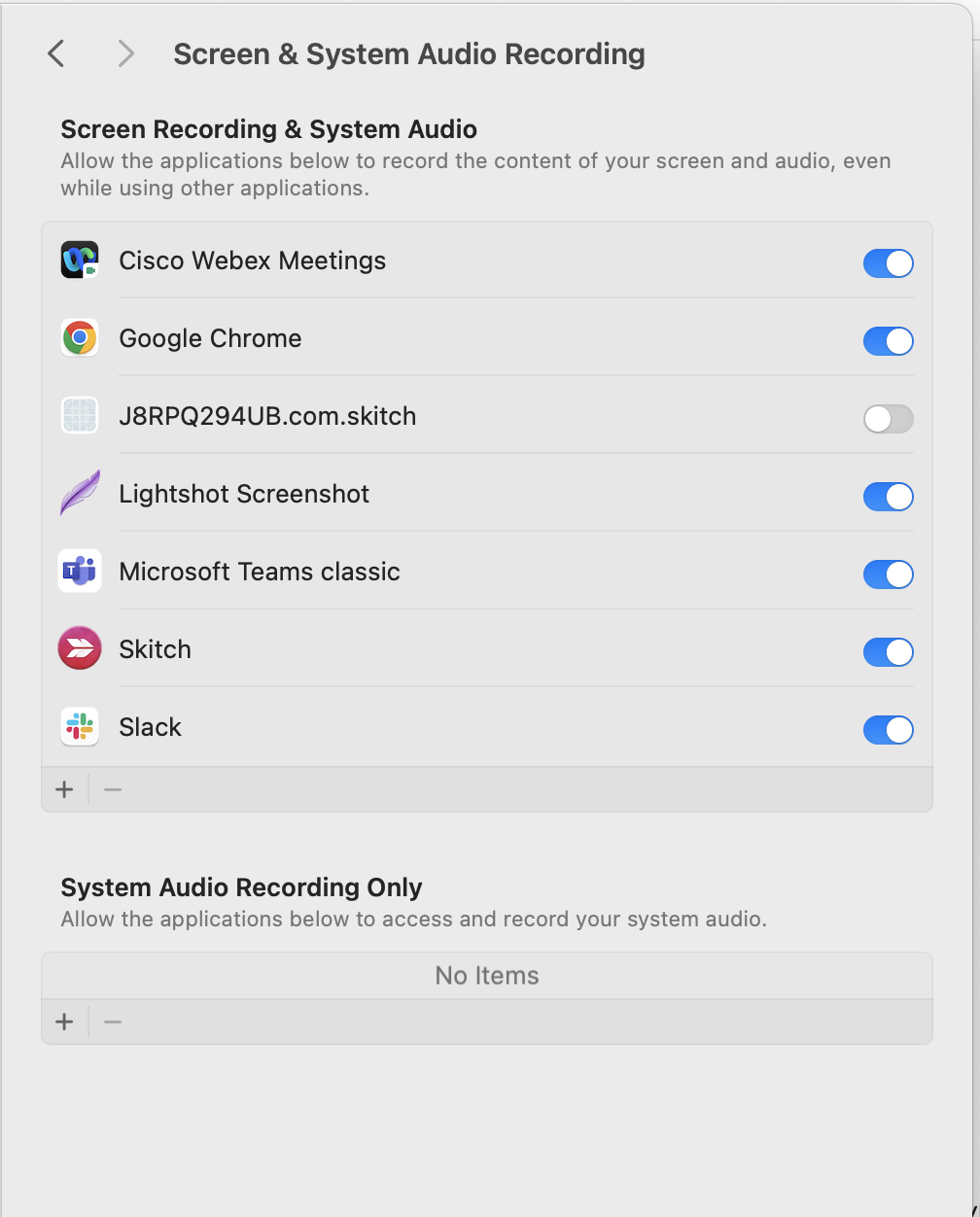This screenshot has width=980, height=1217.
Task: Switch off the Skitch toggle
Action: (x=888, y=652)
